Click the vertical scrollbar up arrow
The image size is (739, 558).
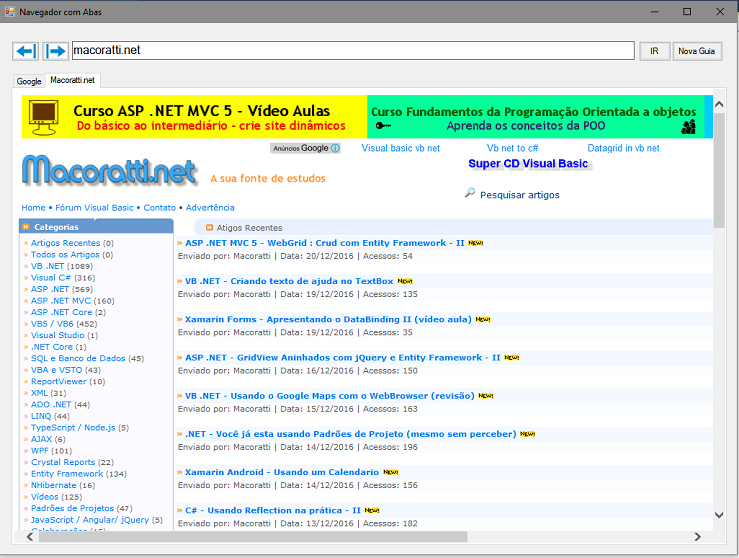pyautogui.click(x=719, y=104)
